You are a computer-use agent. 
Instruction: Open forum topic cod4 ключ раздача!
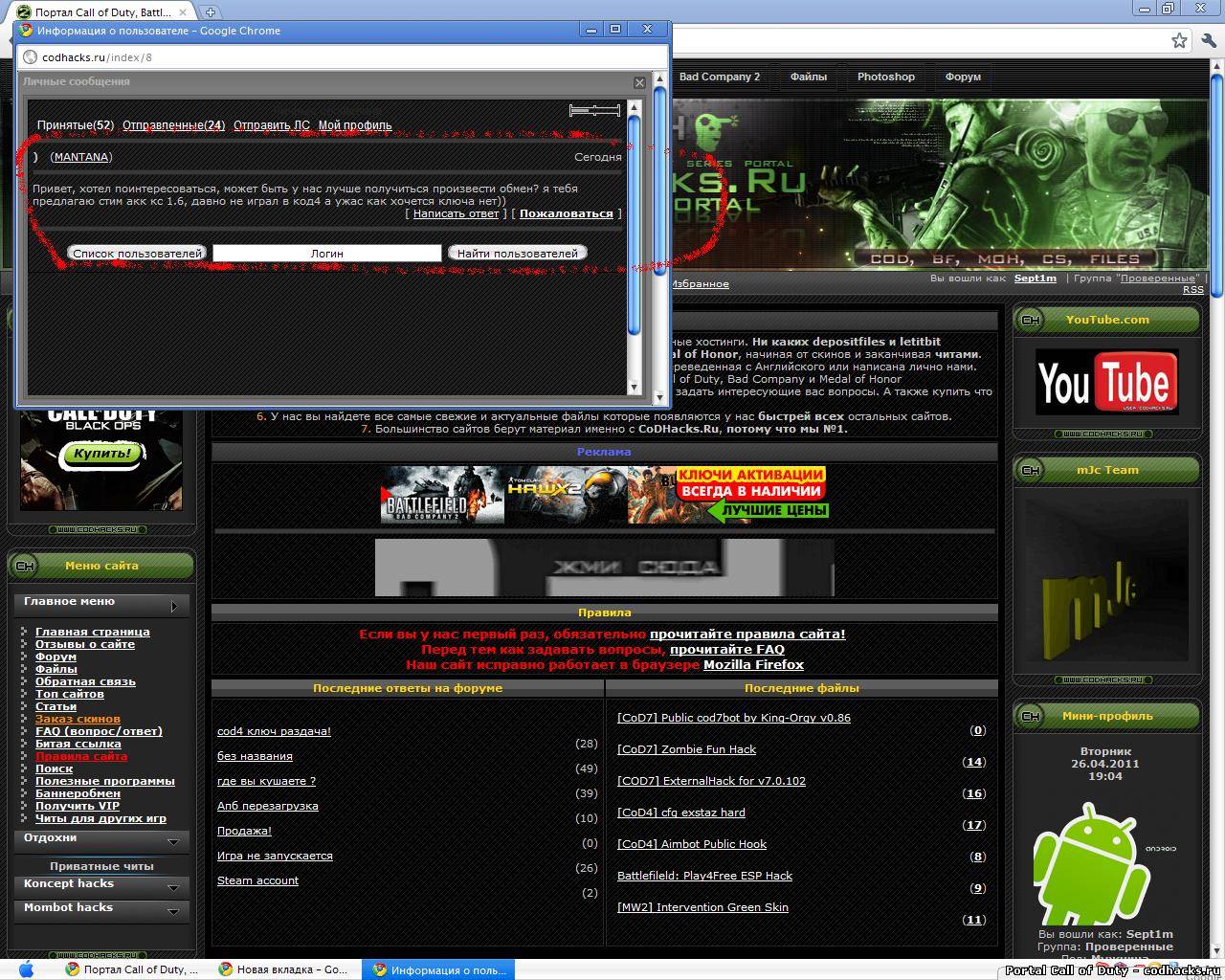(274, 731)
